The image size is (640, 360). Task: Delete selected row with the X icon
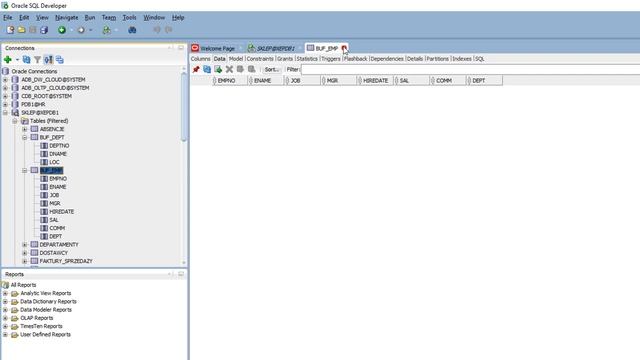229,69
